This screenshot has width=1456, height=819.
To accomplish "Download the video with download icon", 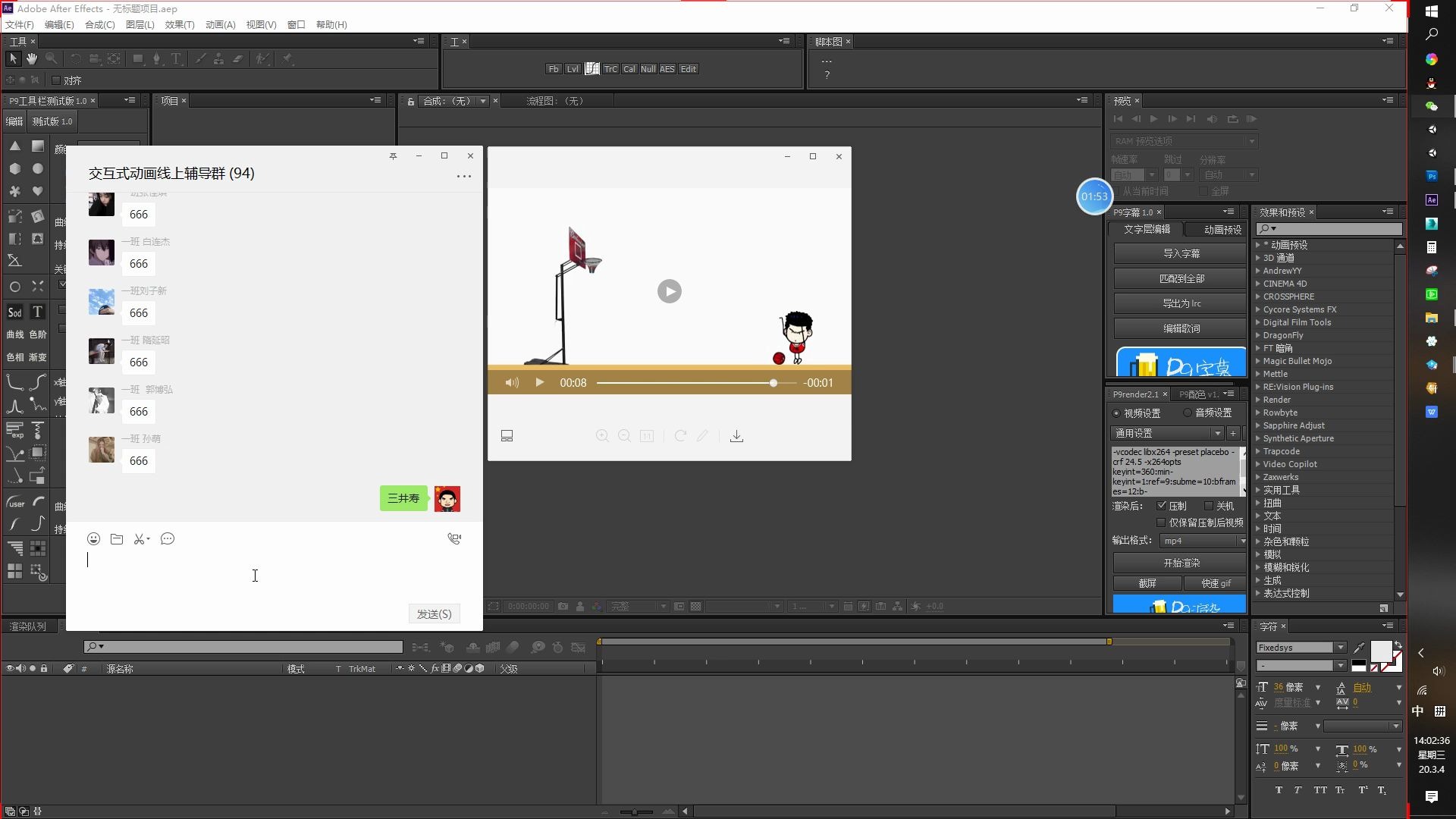I will tap(736, 436).
